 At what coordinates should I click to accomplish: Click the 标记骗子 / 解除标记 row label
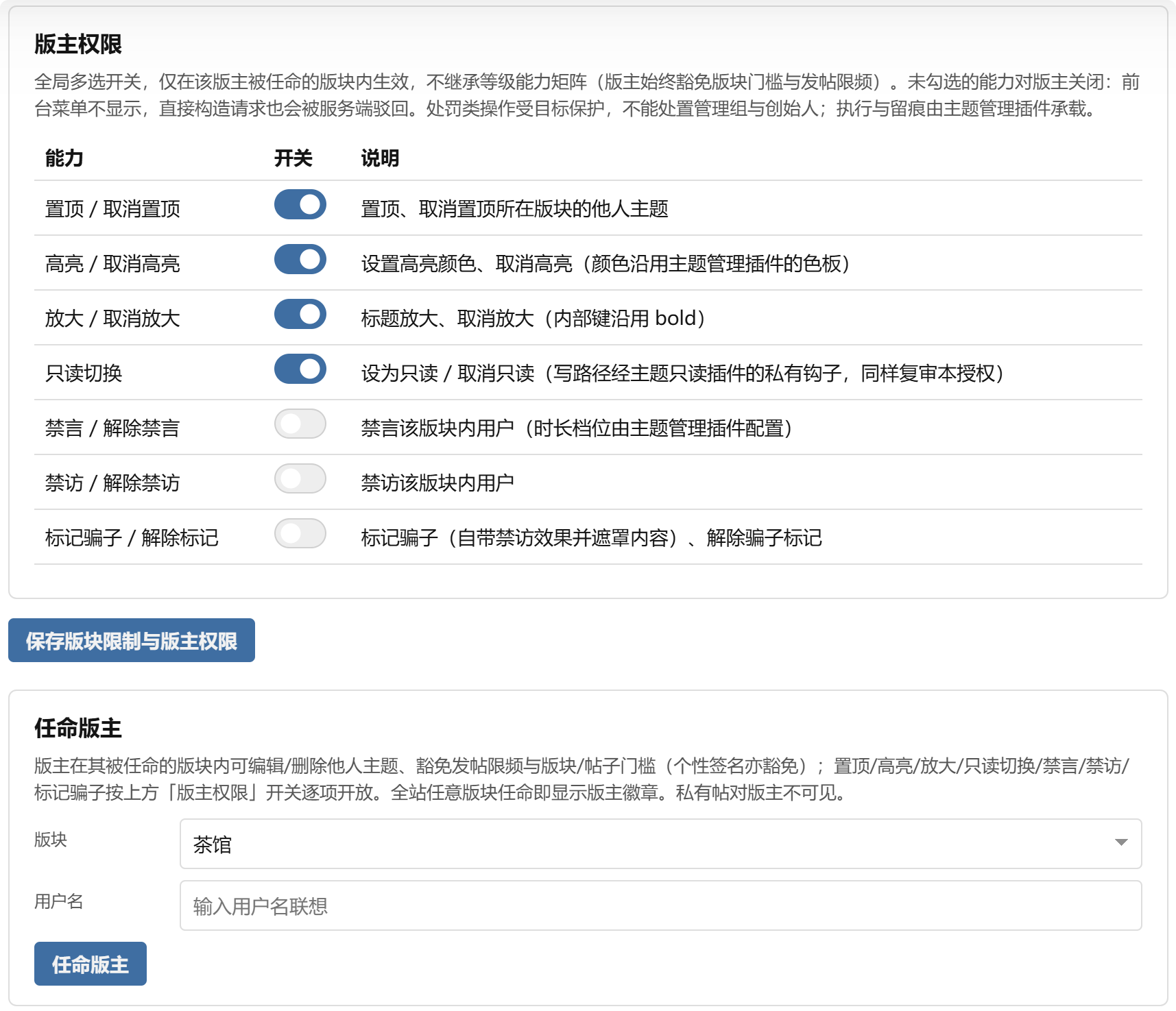point(132,537)
